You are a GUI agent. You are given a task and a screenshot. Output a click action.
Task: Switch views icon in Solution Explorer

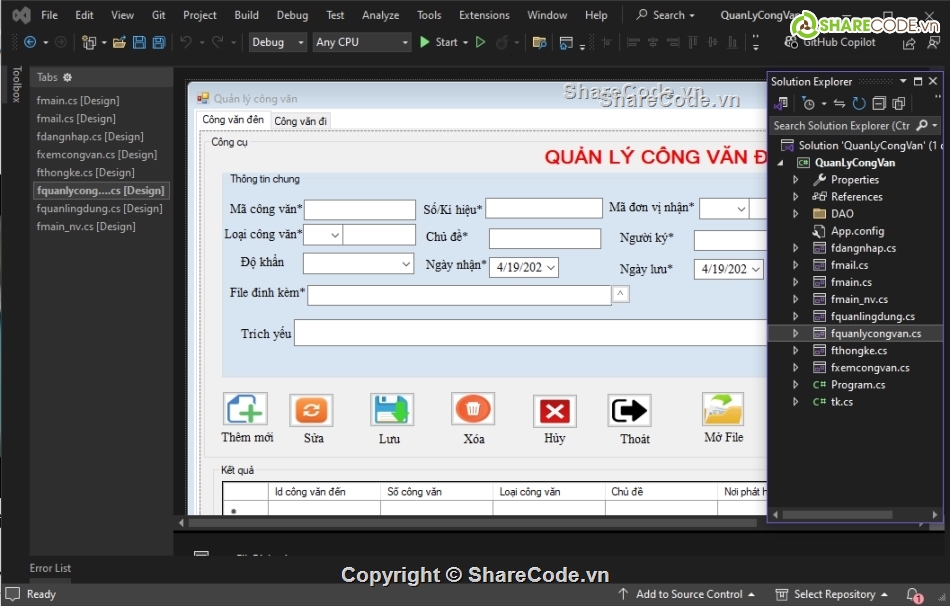tap(781, 104)
